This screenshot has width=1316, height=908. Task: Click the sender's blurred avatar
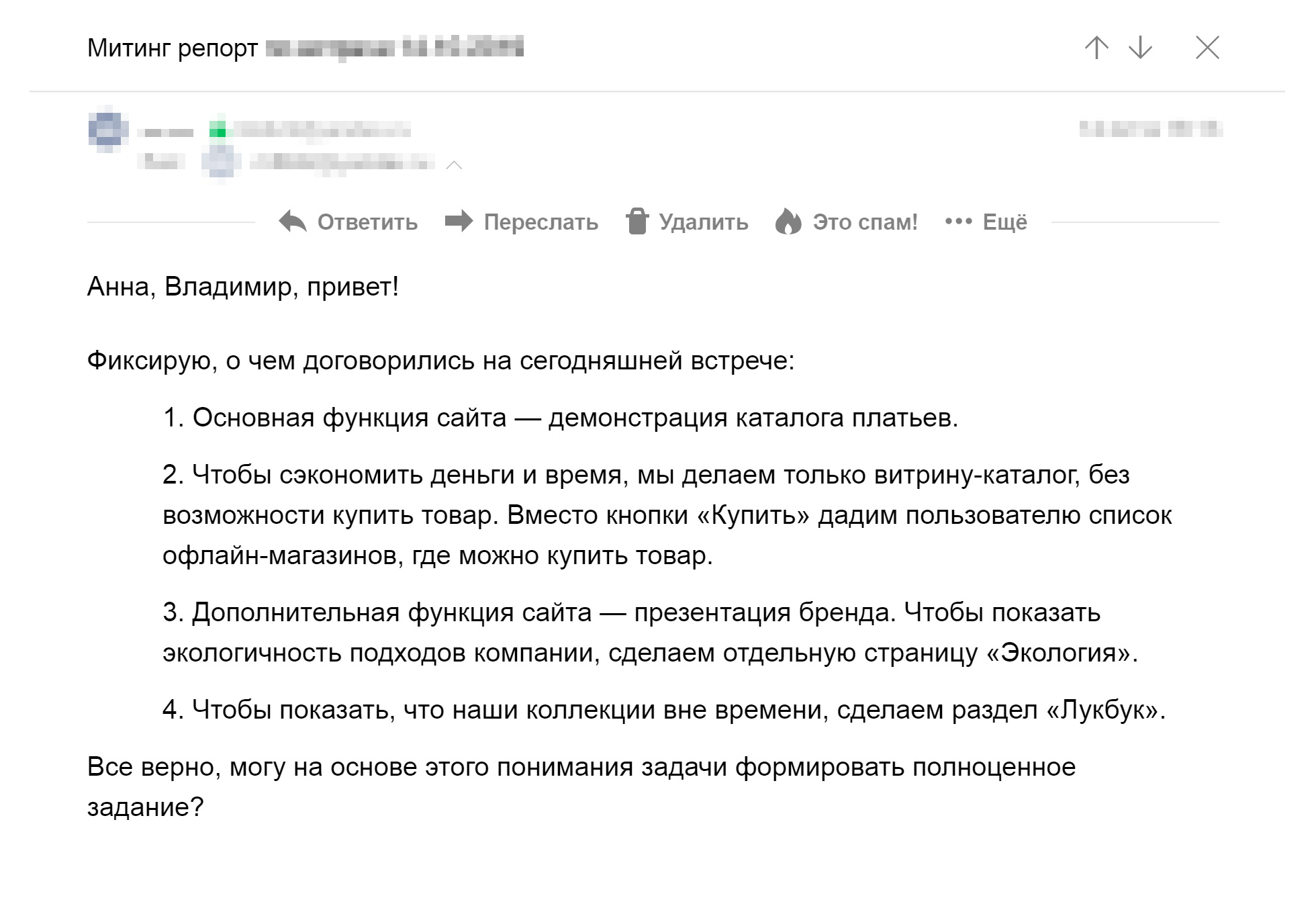pos(108,128)
